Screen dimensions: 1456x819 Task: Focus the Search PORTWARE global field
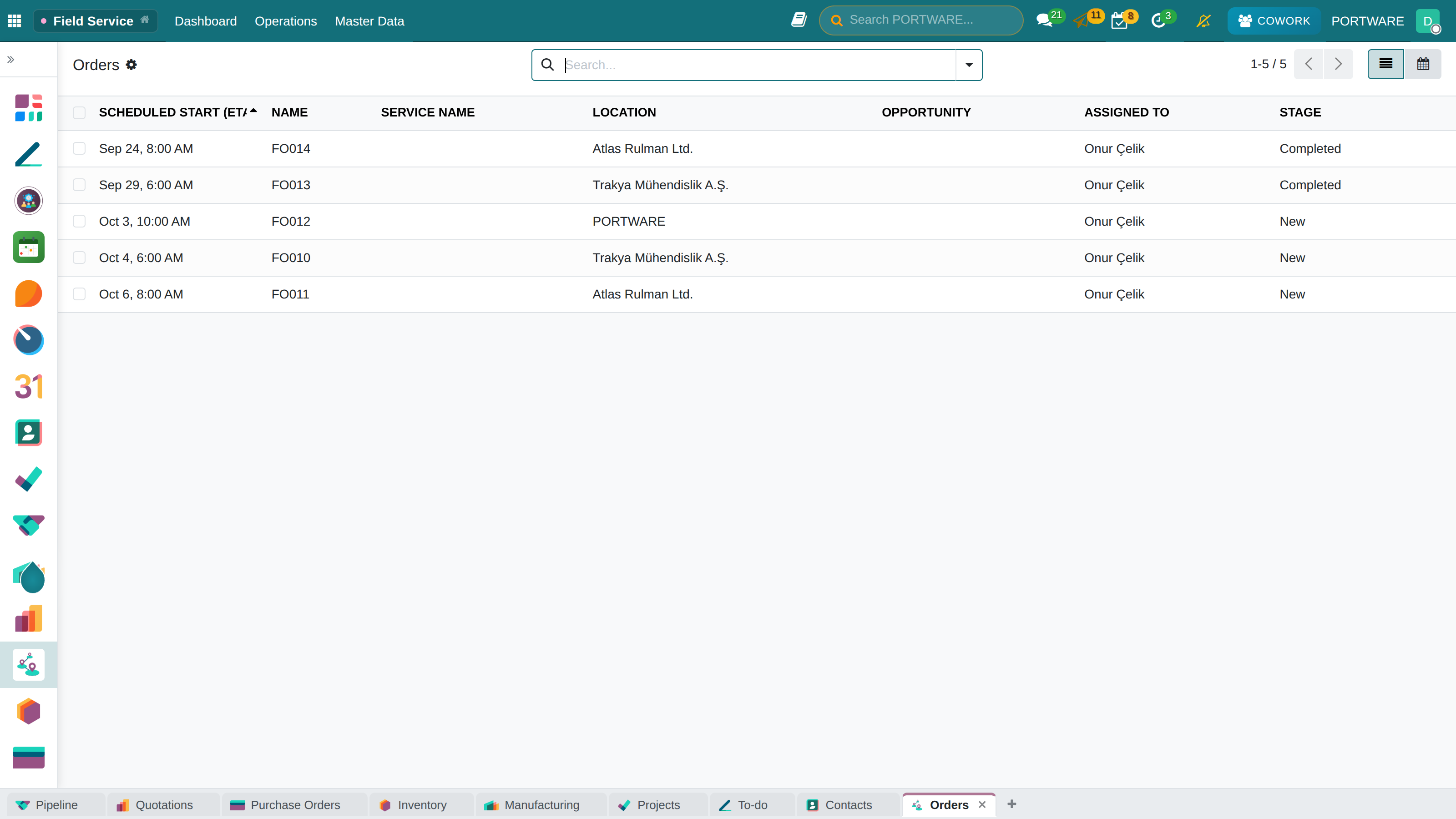click(921, 20)
